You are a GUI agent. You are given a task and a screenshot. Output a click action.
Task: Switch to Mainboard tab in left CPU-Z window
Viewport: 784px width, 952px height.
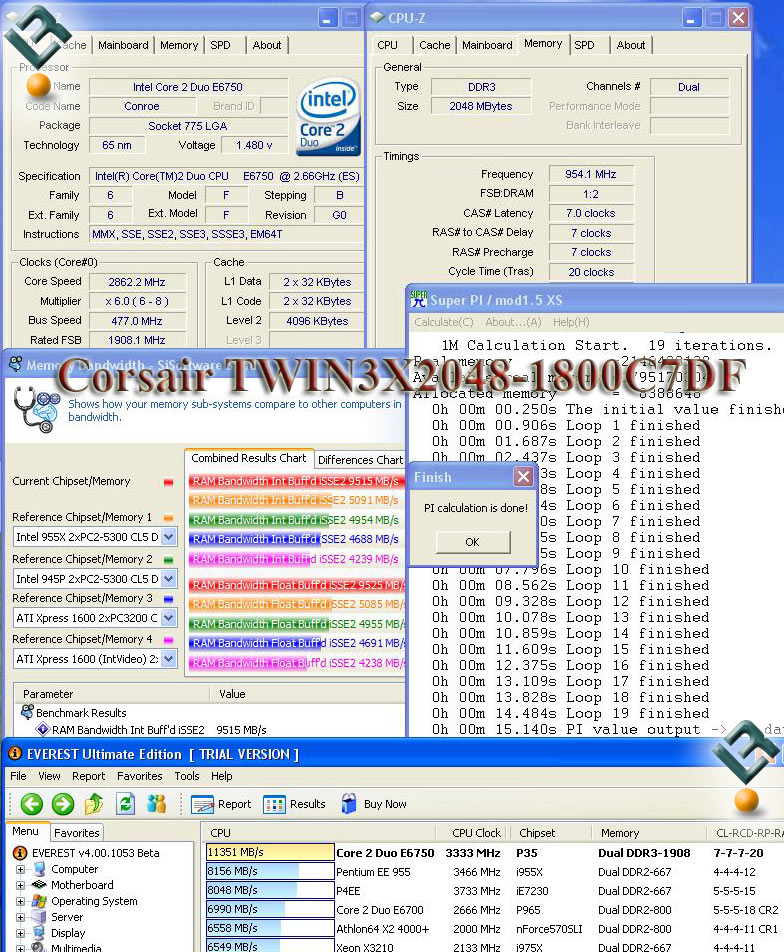[x=123, y=45]
